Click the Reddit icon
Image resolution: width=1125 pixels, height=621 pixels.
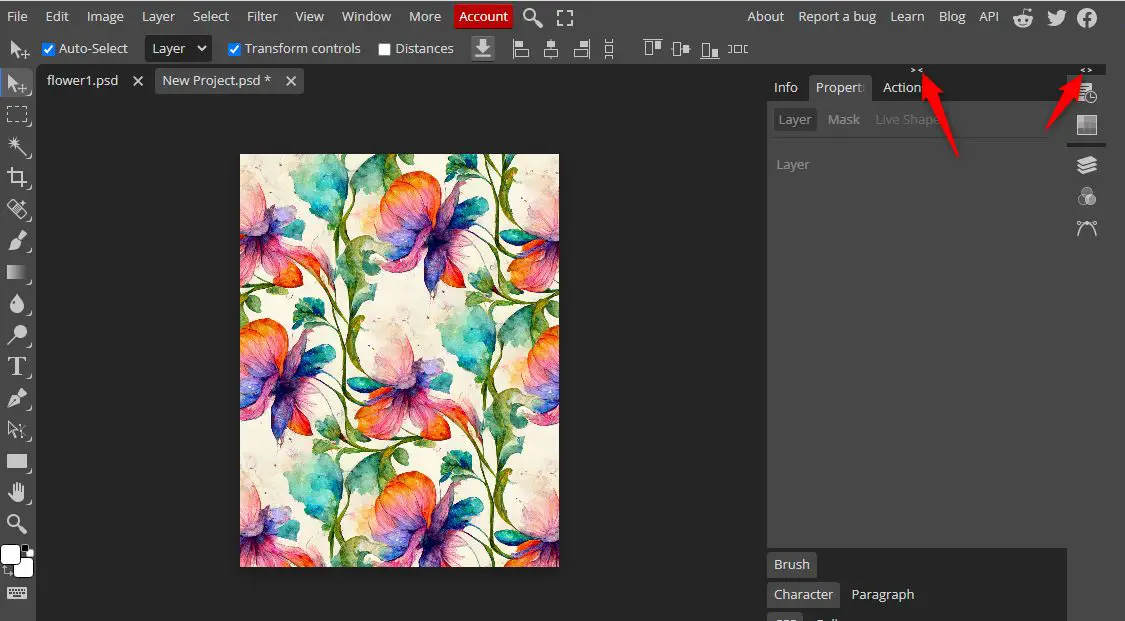1023,17
